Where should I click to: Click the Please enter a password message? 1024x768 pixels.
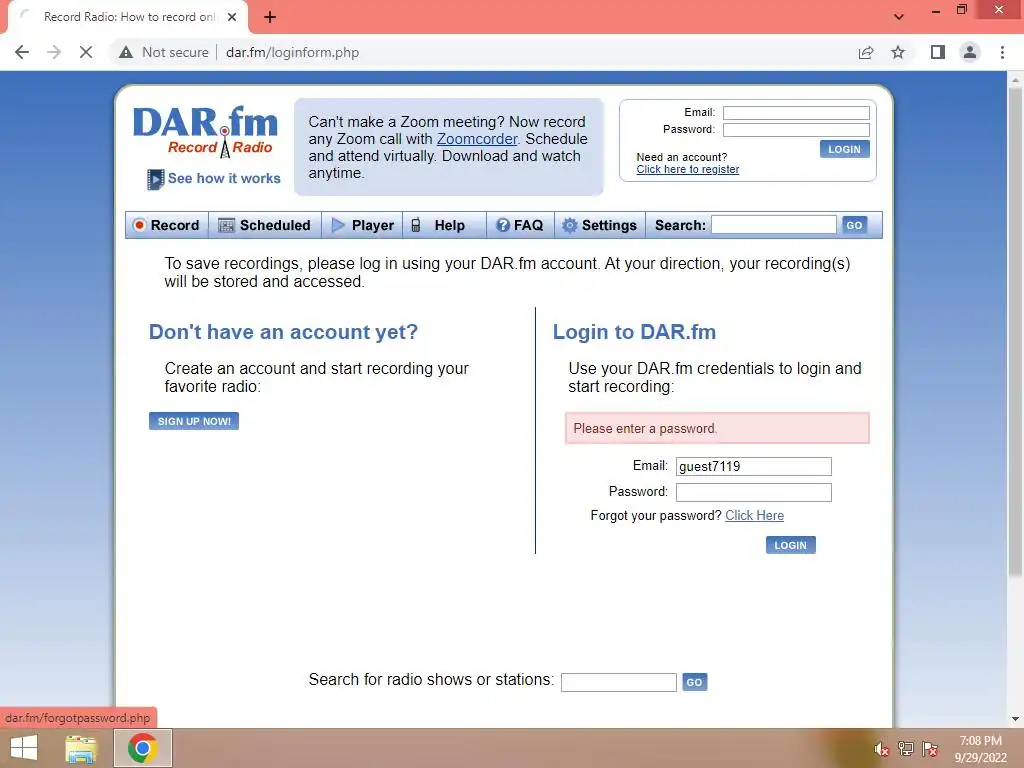pos(717,428)
